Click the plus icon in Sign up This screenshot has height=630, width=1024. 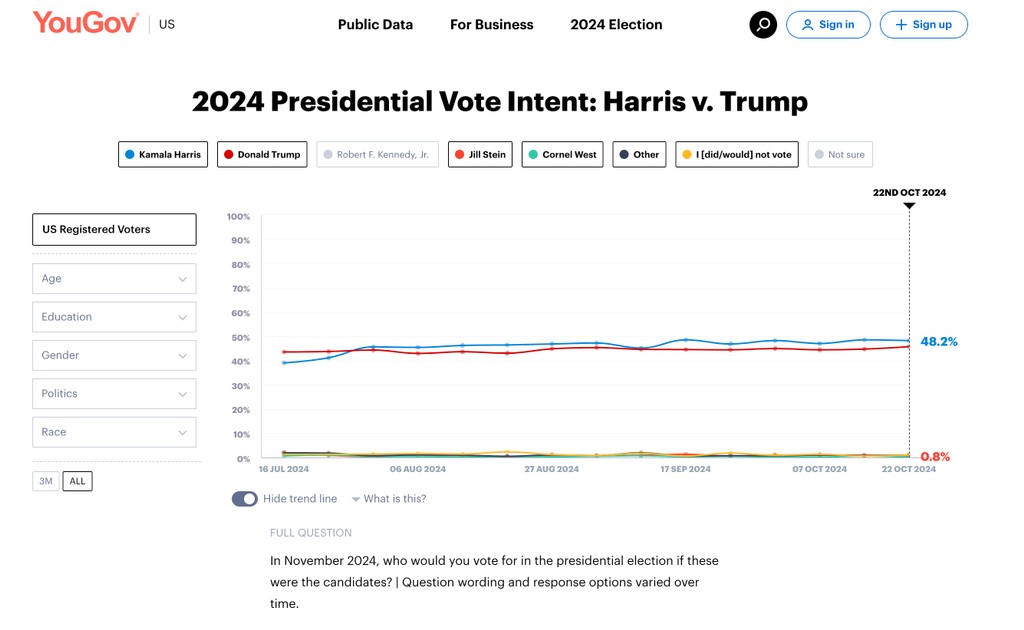click(901, 25)
